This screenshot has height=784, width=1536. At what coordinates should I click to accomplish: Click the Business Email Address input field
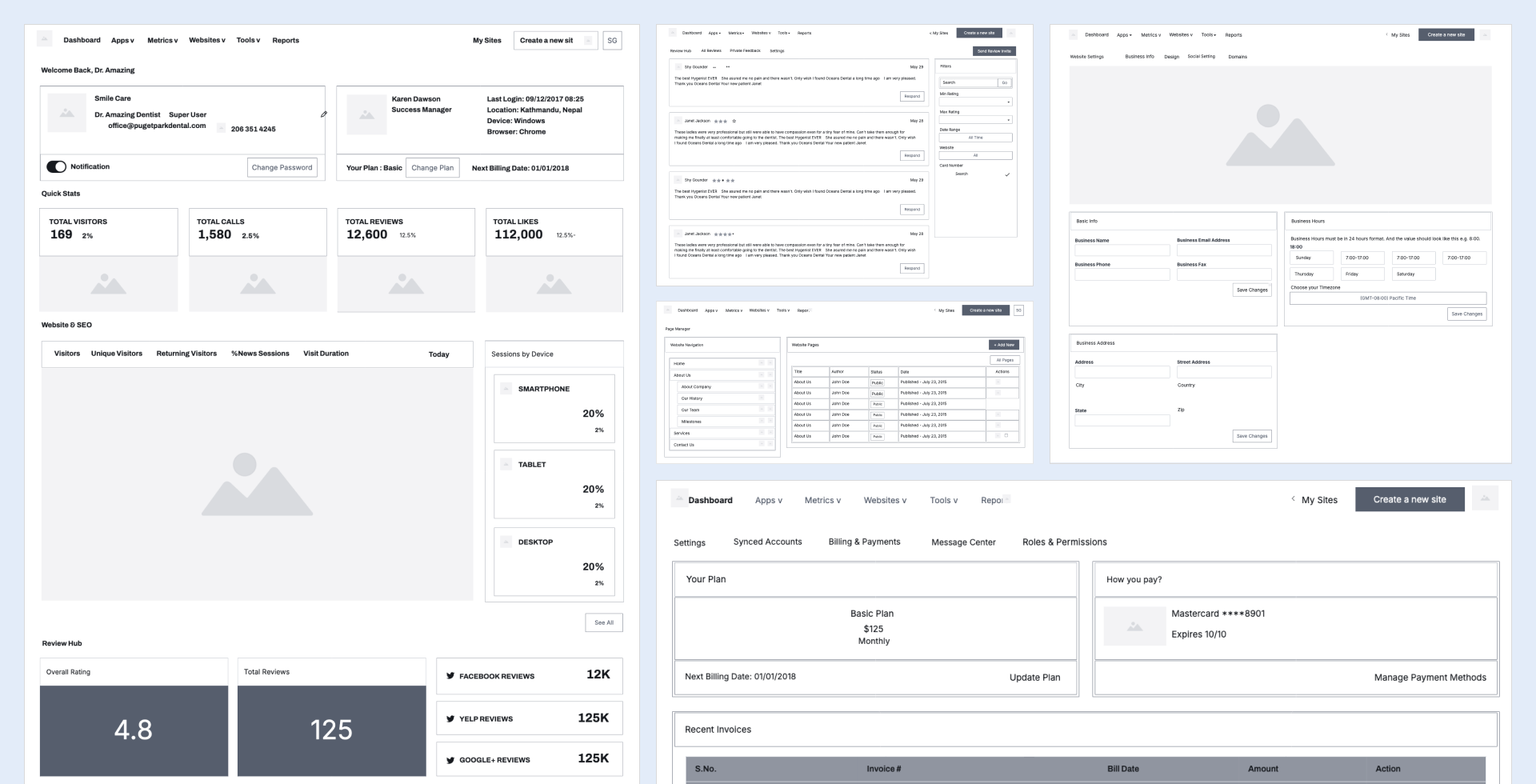(x=1223, y=250)
